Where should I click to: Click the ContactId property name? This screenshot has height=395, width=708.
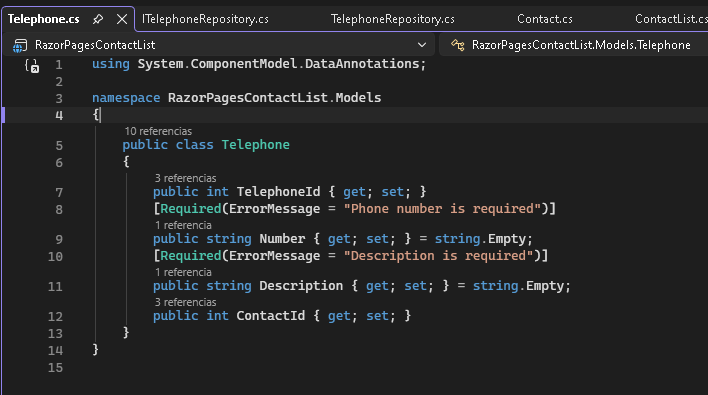pos(270,315)
